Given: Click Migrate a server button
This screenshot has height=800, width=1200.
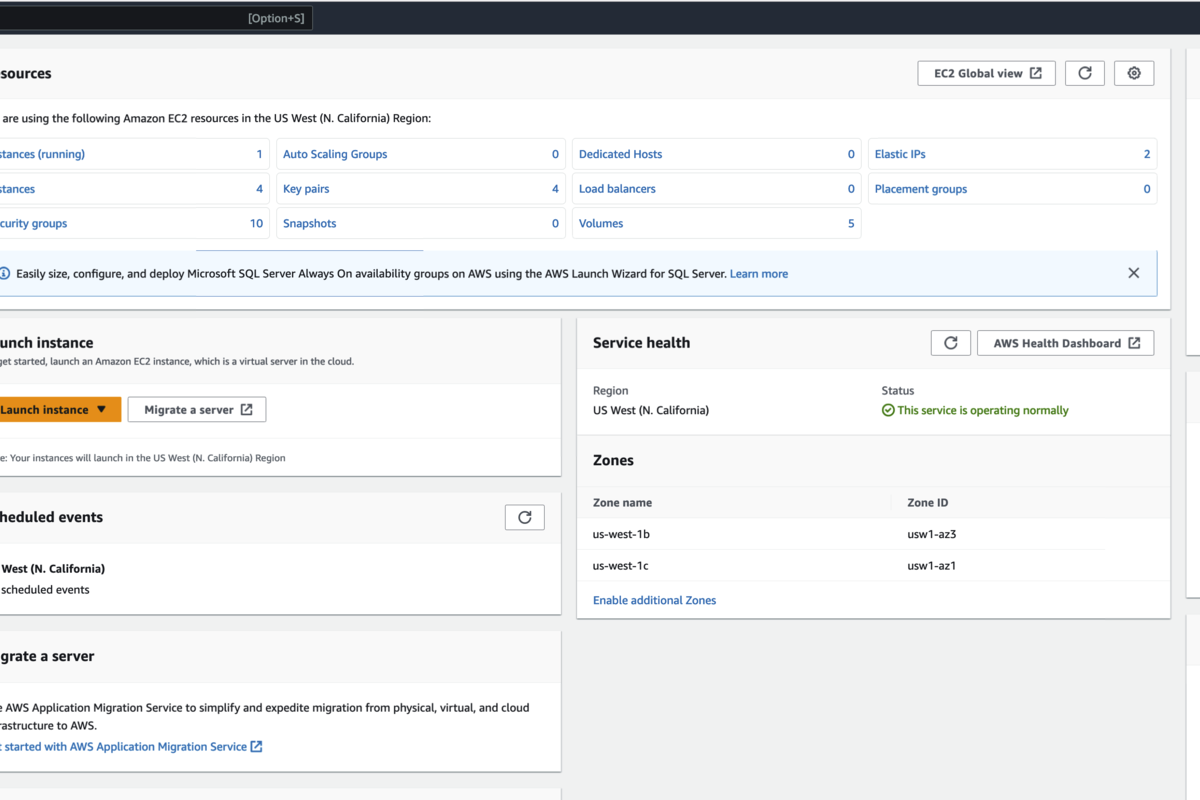Looking at the screenshot, I should [197, 410].
